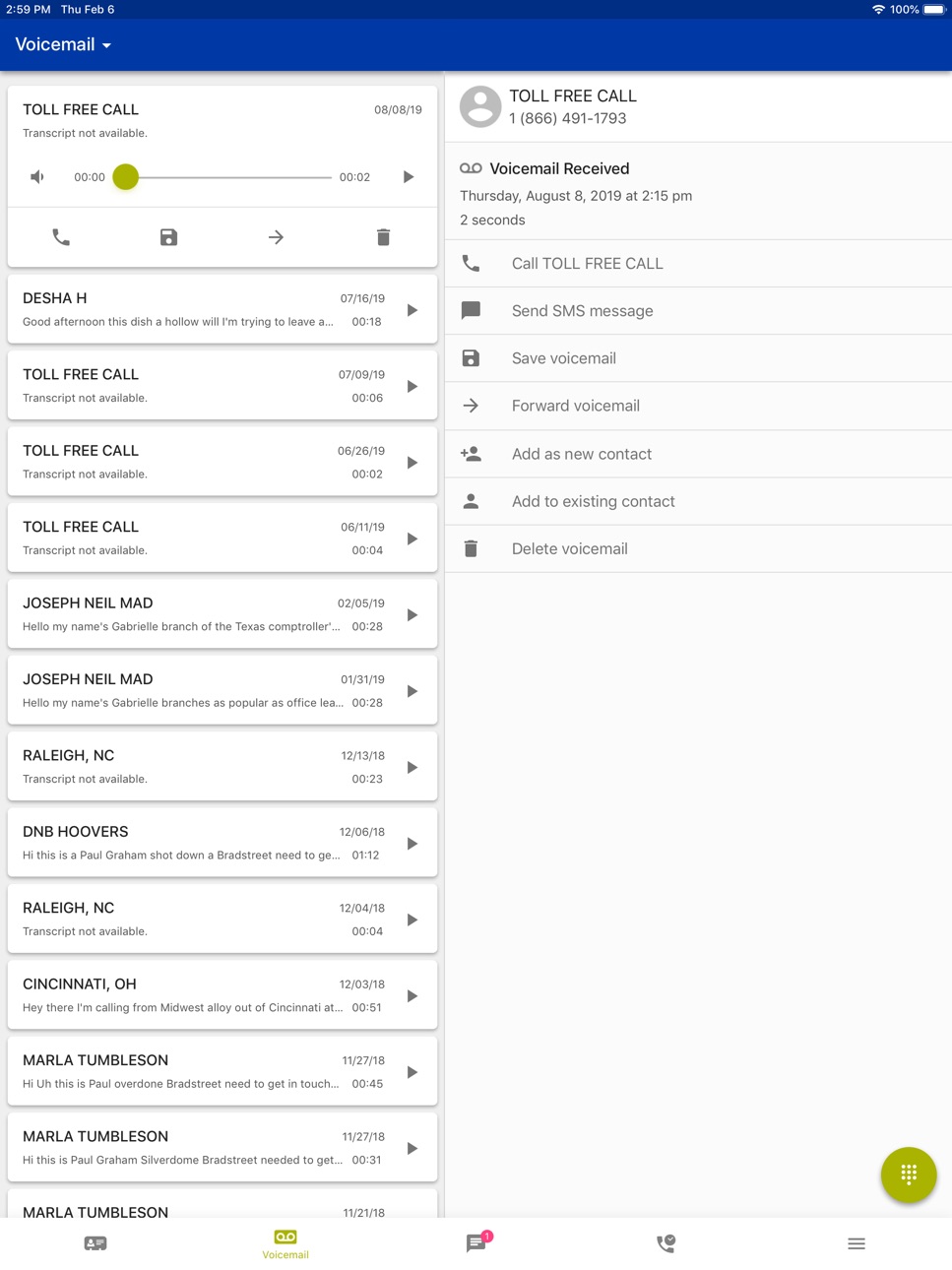The width and height of the screenshot is (952, 1270).
Task: Open Messages tab with notification badge
Action: 476,1242
